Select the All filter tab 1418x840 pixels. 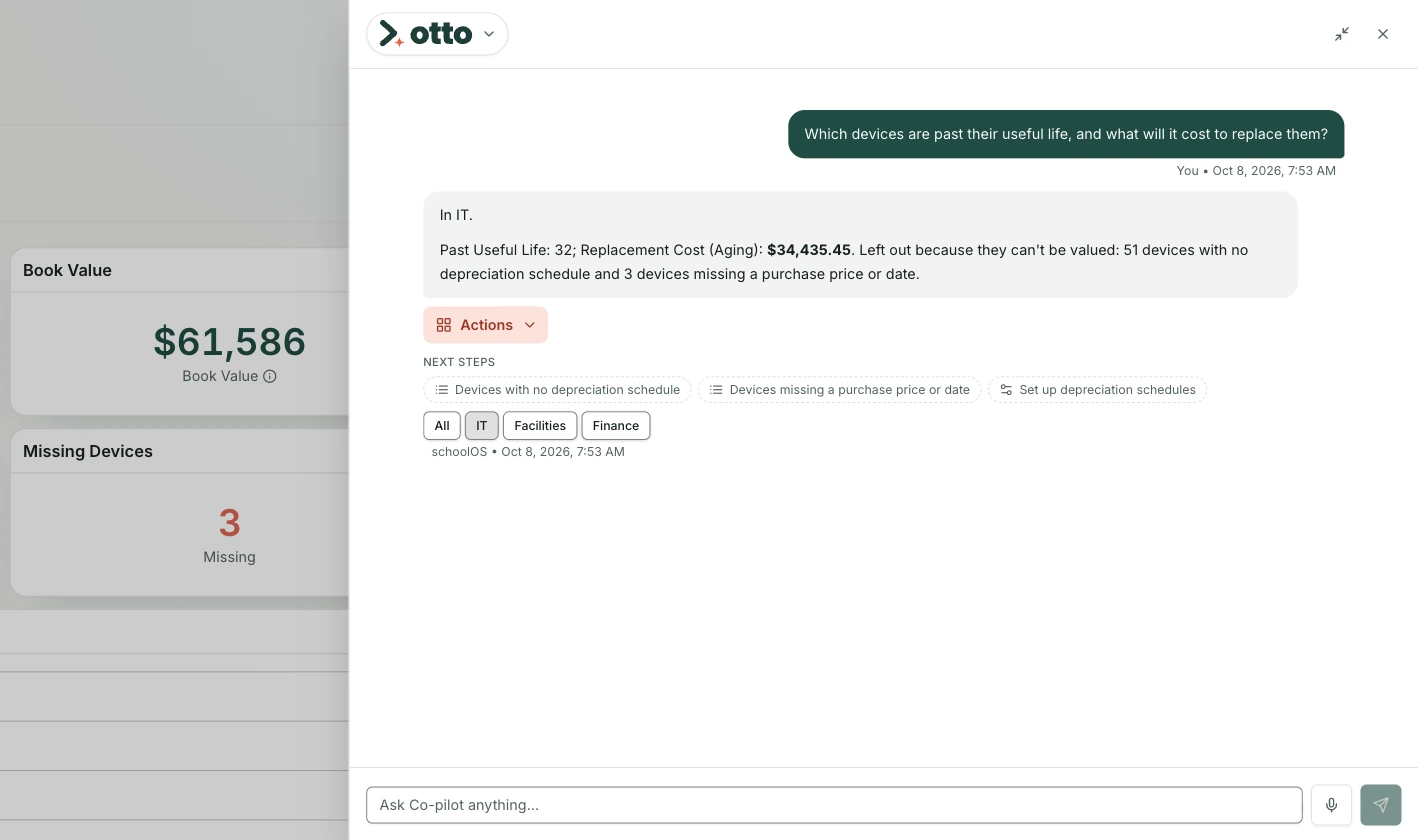442,426
